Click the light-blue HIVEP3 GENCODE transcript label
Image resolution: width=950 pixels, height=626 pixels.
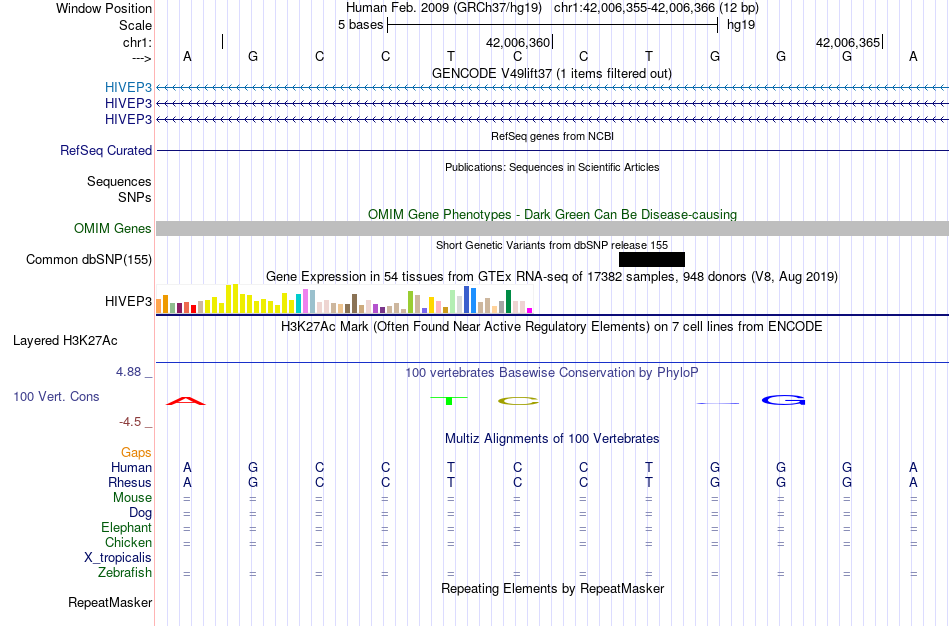click(x=128, y=87)
